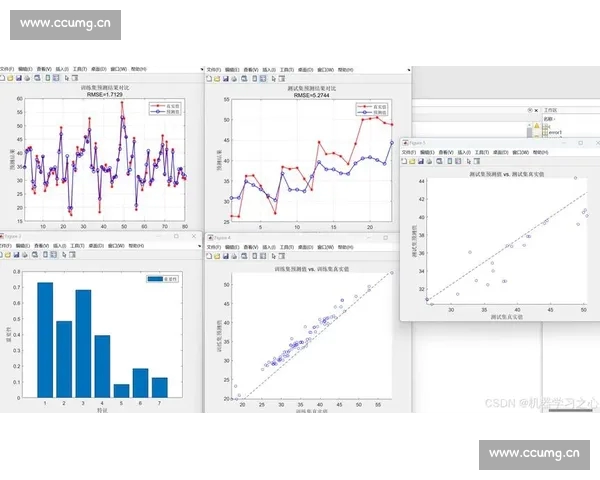Open 查看(V) menu in Figure 4 scatter window
The image size is (600, 480).
(x=251, y=246)
